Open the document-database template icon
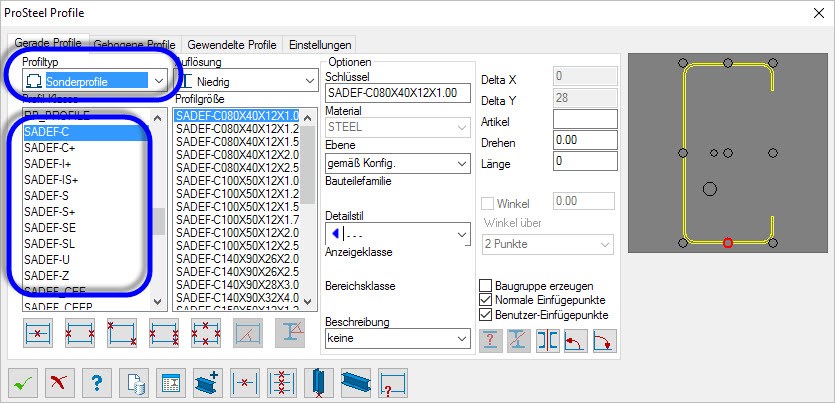 pos(134,383)
